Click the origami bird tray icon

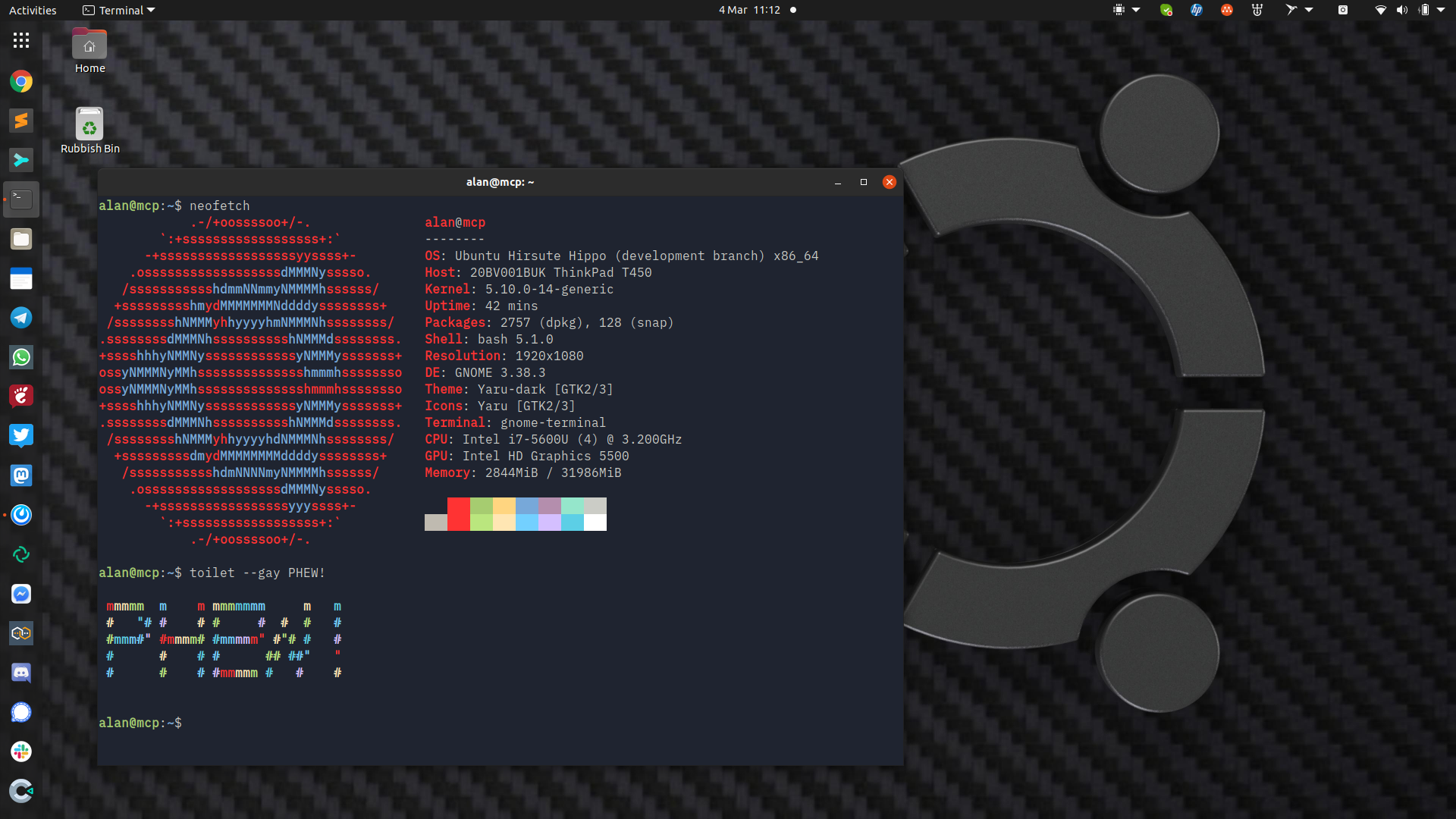coord(1291,10)
